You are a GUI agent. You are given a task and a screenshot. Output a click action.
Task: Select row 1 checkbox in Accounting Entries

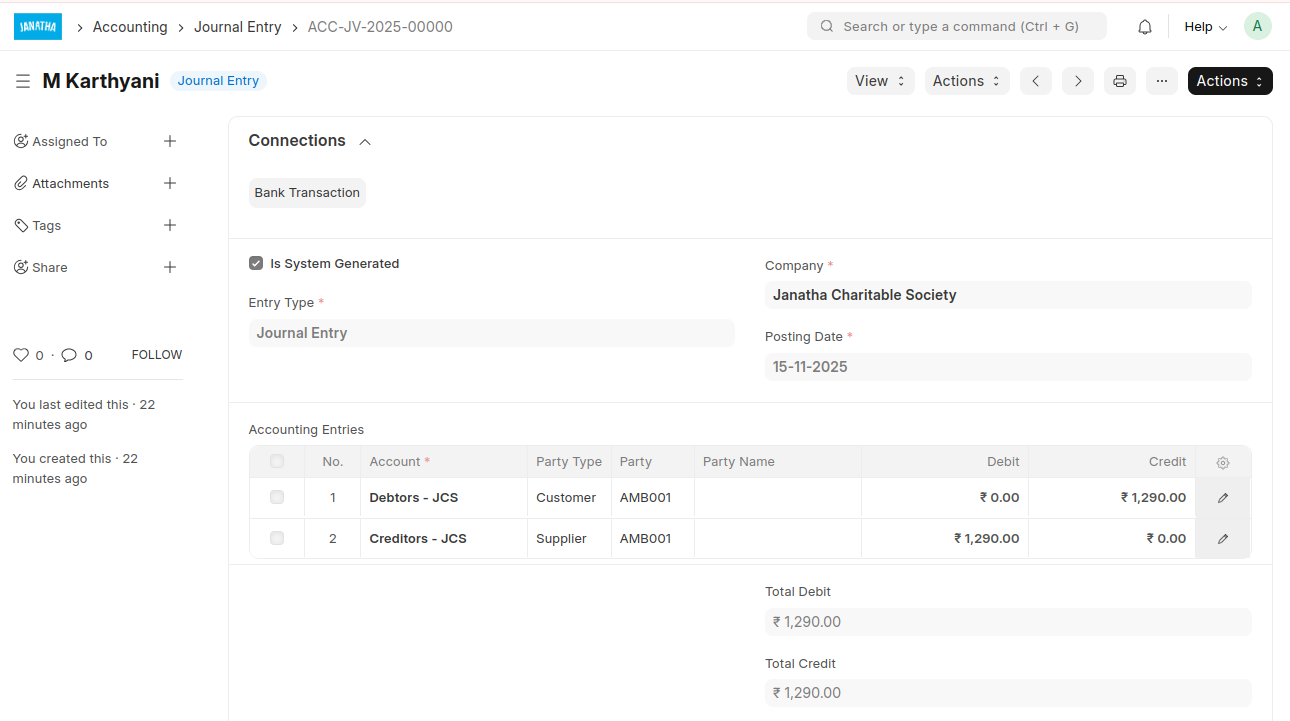277,497
